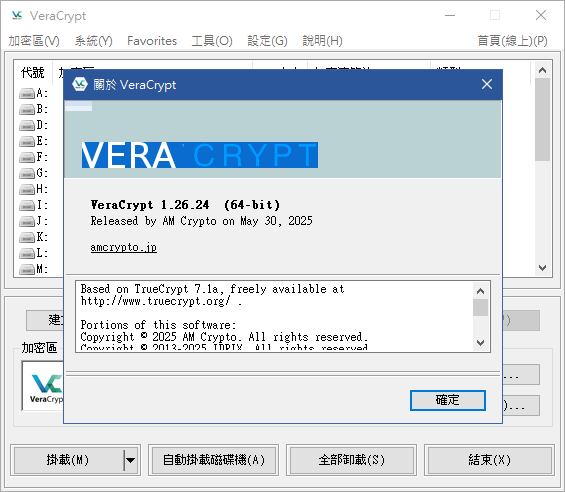Click the drive list scrollbar thumb
The height and width of the screenshot is (492, 565).
point(542,119)
